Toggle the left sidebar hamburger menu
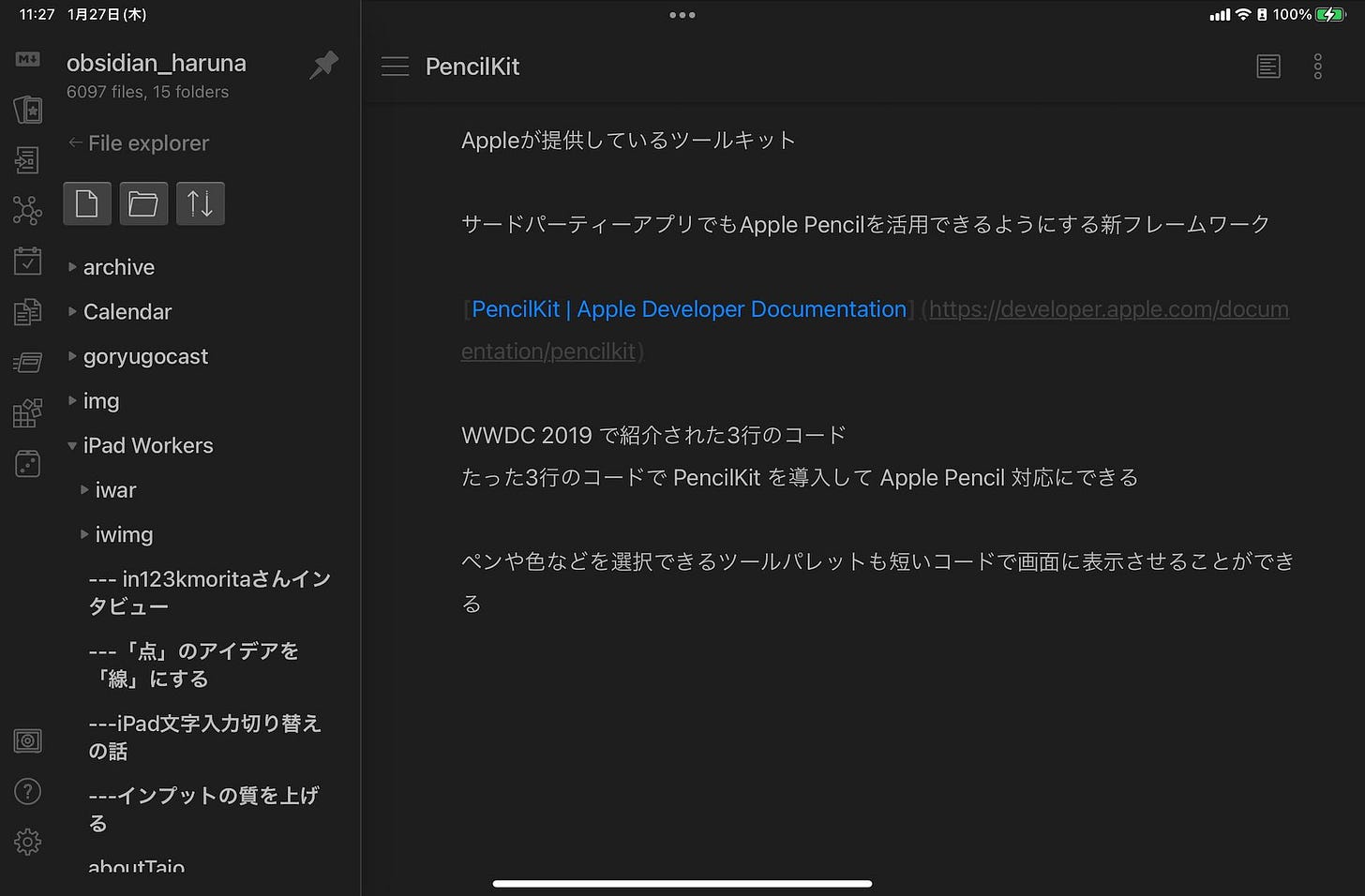1365x896 pixels. coord(395,67)
